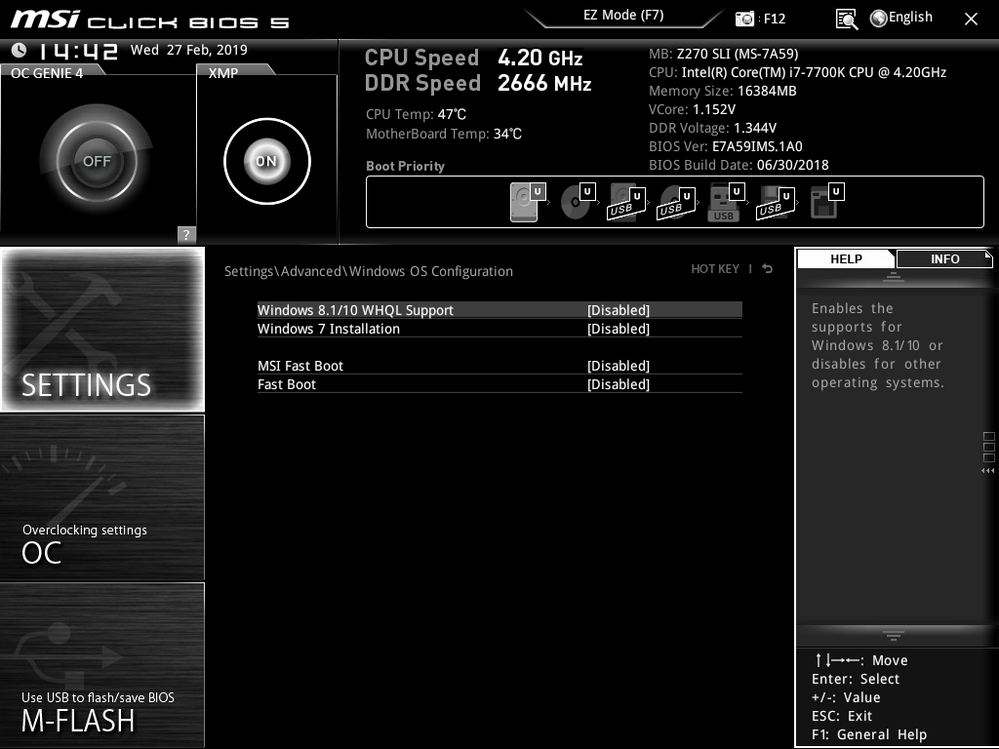The height and width of the screenshot is (749, 999).
Task: Select the HELP tab
Action: point(845,259)
